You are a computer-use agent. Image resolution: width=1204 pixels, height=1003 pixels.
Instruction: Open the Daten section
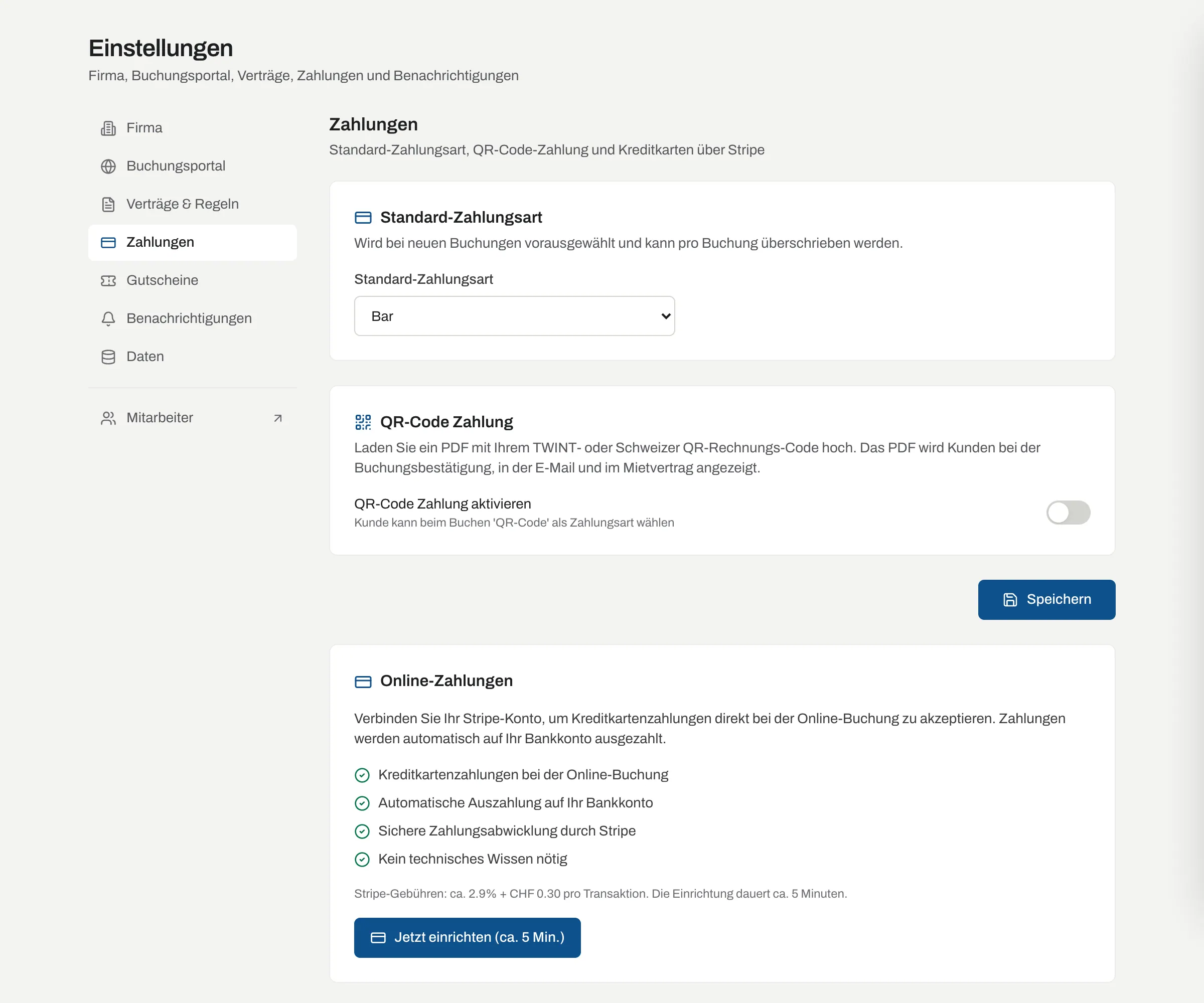click(193, 357)
